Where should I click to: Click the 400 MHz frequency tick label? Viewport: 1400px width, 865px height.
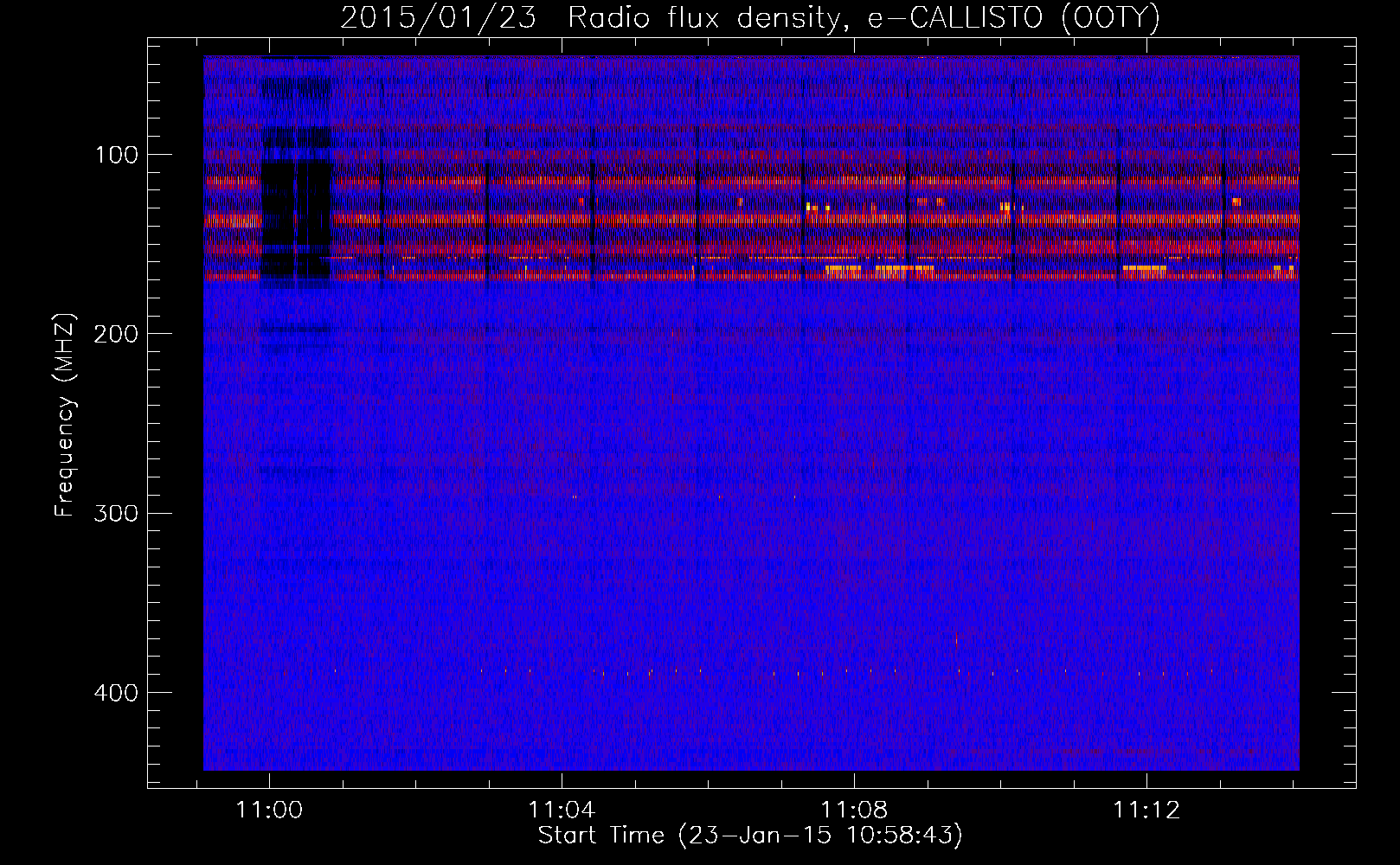pyautogui.click(x=117, y=693)
